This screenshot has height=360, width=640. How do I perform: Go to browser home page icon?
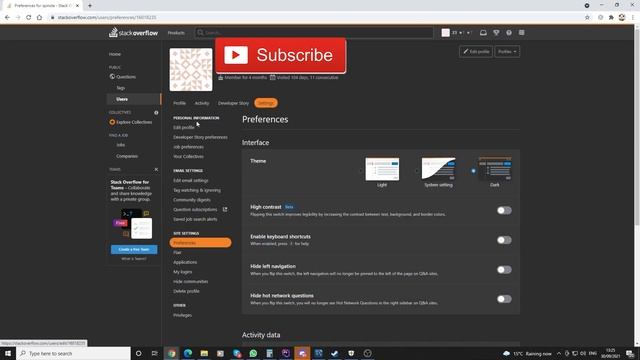click(x=39, y=18)
